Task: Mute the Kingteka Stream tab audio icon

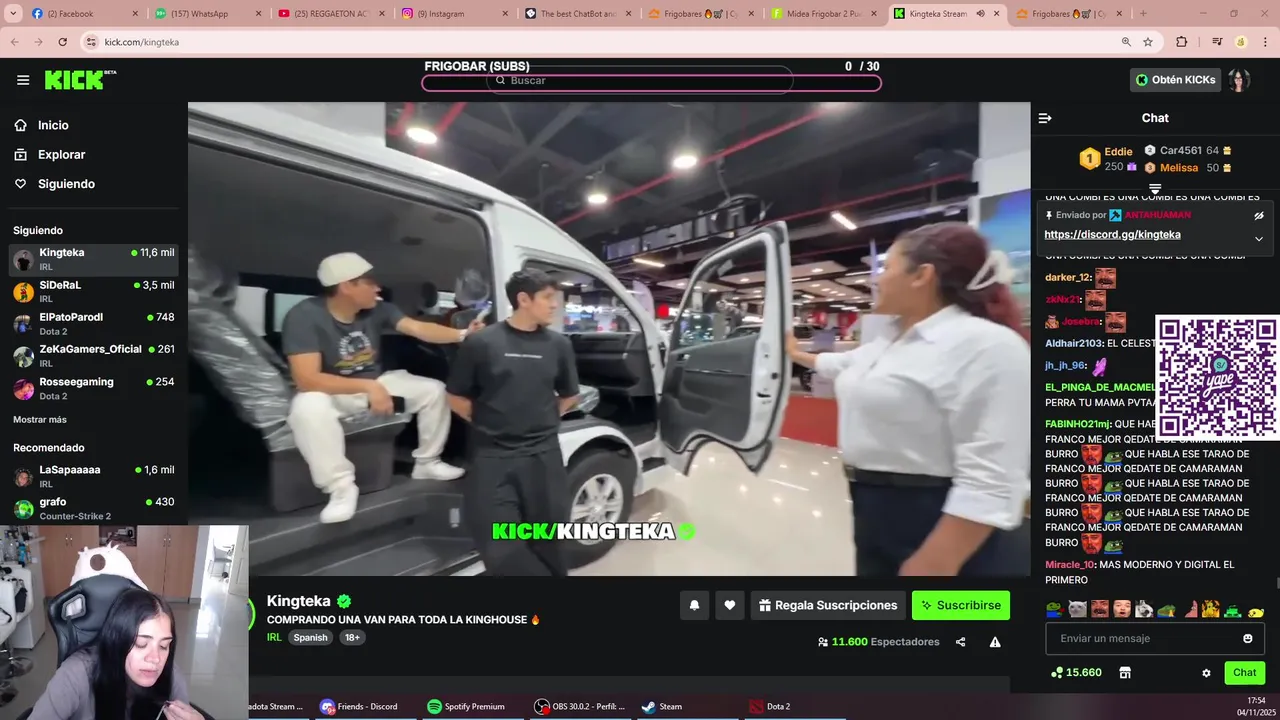Action: 980,14
